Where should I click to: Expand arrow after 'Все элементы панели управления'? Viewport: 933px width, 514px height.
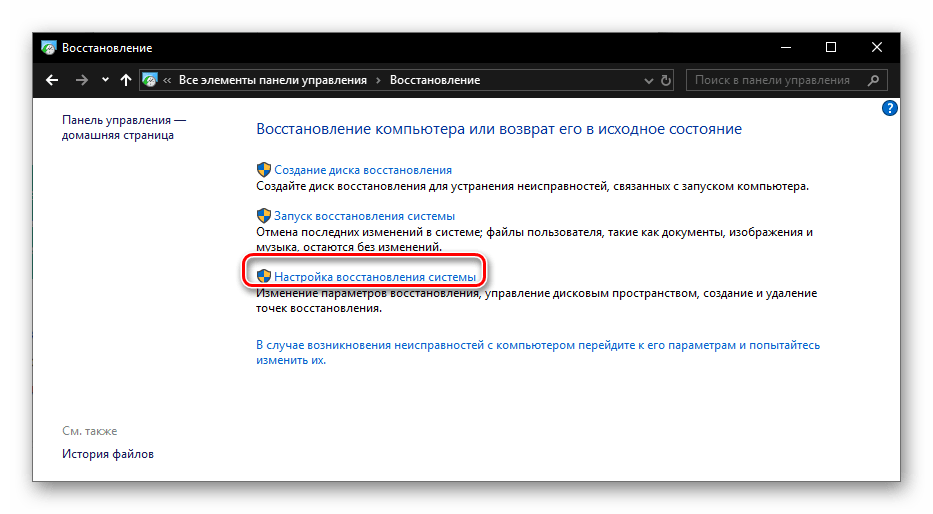pos(378,80)
